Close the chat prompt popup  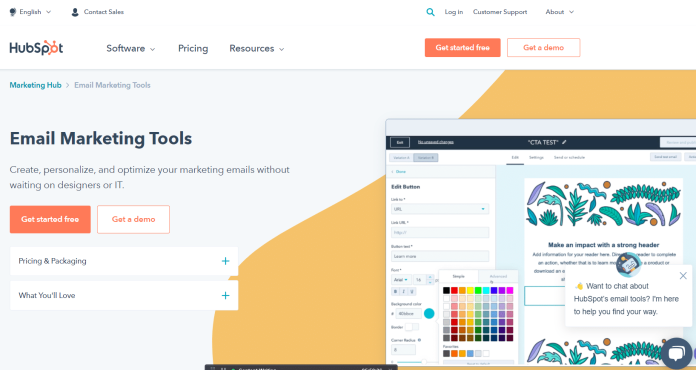[x=683, y=276]
